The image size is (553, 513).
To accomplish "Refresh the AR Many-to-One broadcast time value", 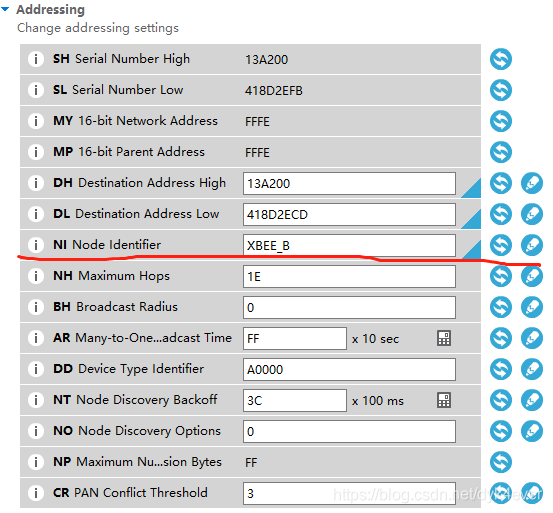I will pyautogui.click(x=501, y=338).
